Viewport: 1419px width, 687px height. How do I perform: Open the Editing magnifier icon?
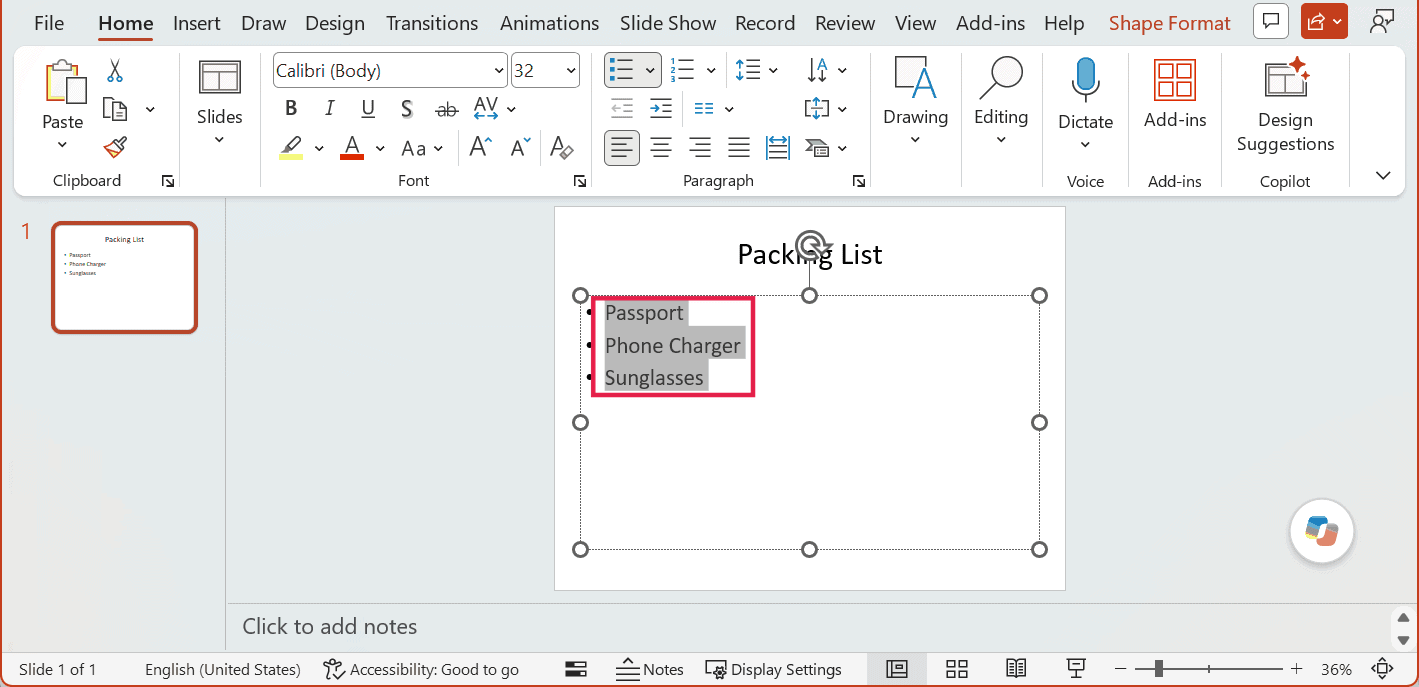(x=1001, y=78)
